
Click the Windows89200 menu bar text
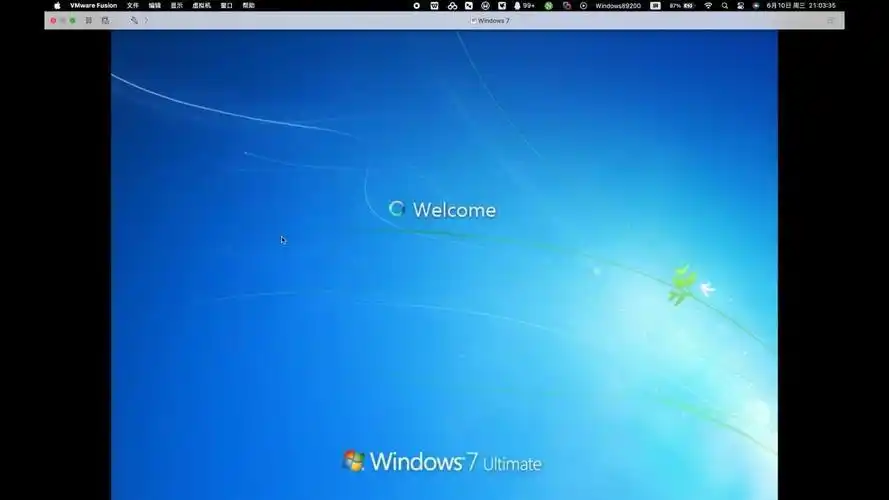tap(618, 6)
